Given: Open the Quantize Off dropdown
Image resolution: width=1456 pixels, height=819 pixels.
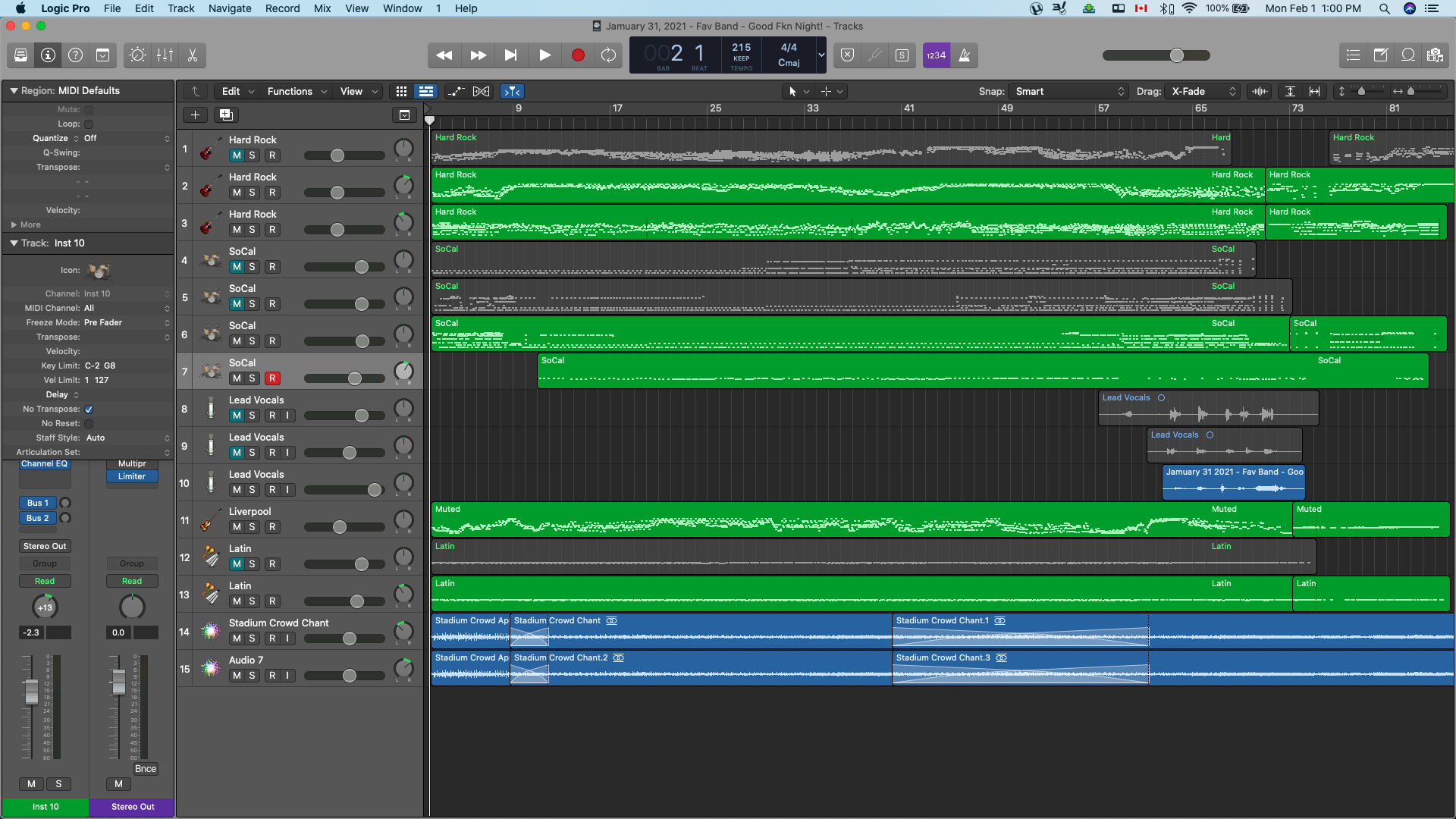Looking at the screenshot, I should tap(127, 138).
